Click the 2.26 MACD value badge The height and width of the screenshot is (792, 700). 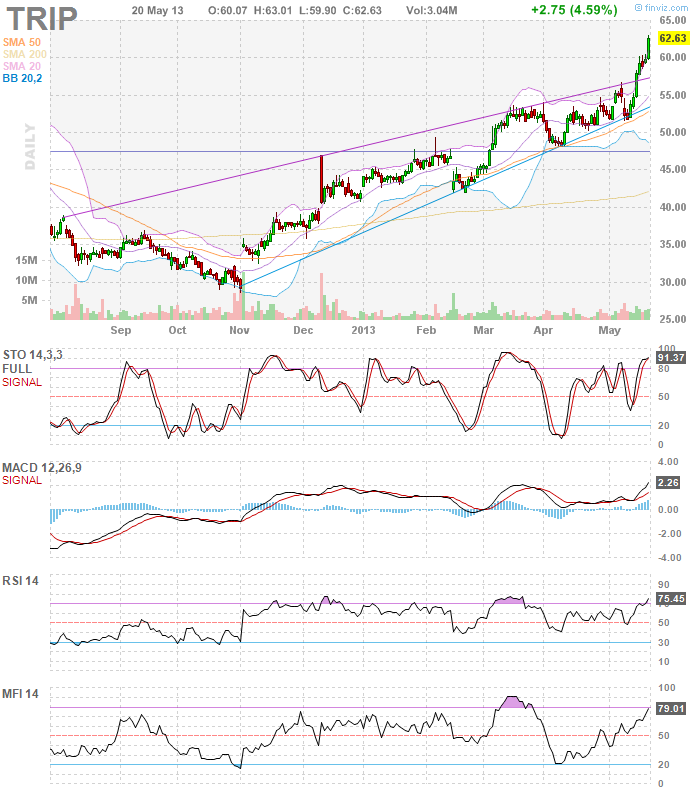tap(668, 483)
